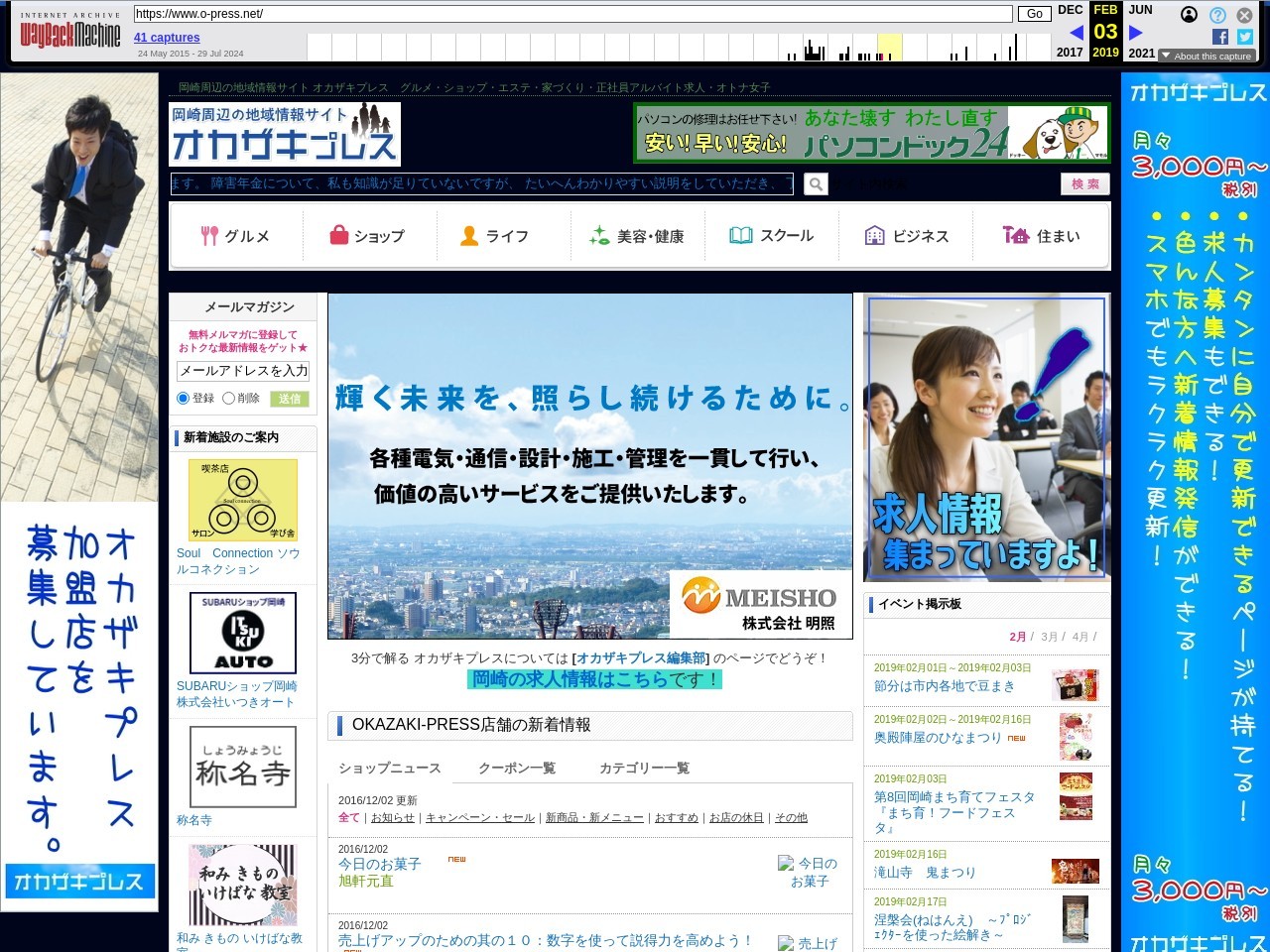Close the Wayback toolbar
Viewport: 1270px width, 952px height.
(x=1244, y=15)
